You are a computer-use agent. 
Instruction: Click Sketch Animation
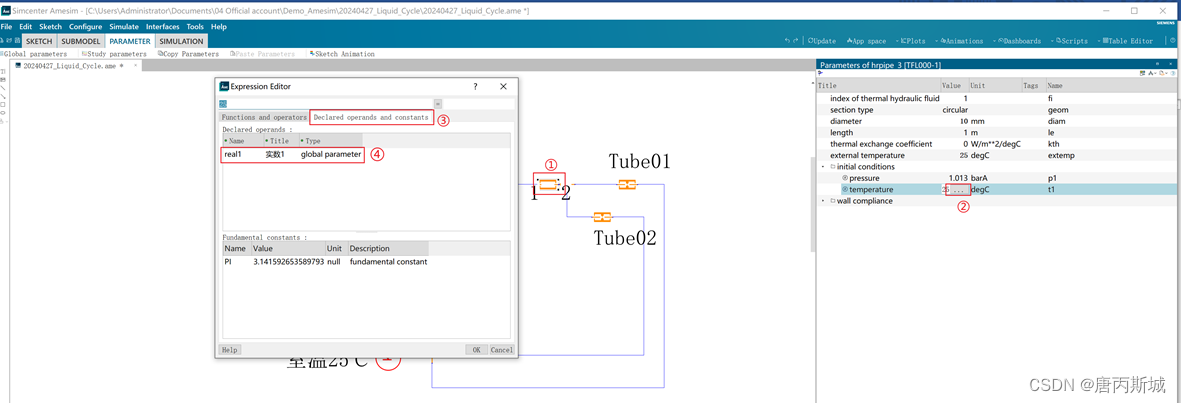[343, 54]
